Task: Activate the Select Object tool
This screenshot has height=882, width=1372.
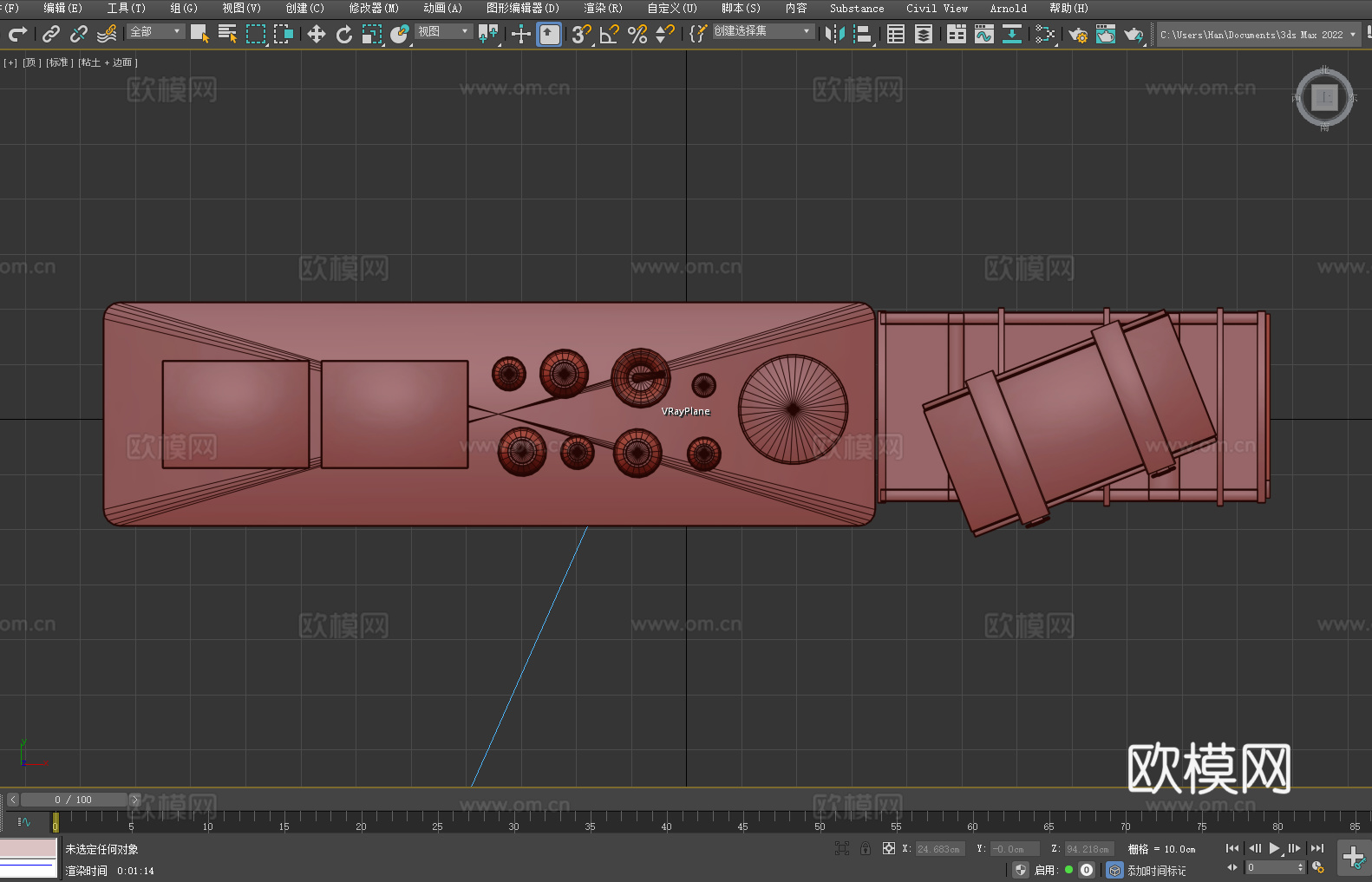Action: [x=199, y=34]
